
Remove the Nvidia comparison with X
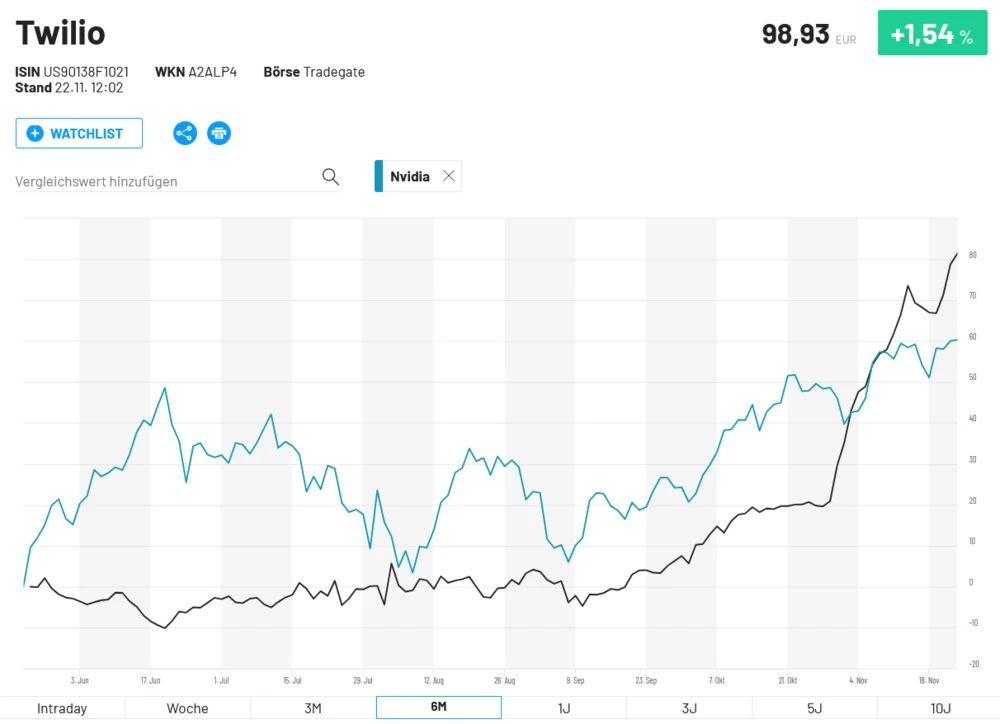(449, 176)
